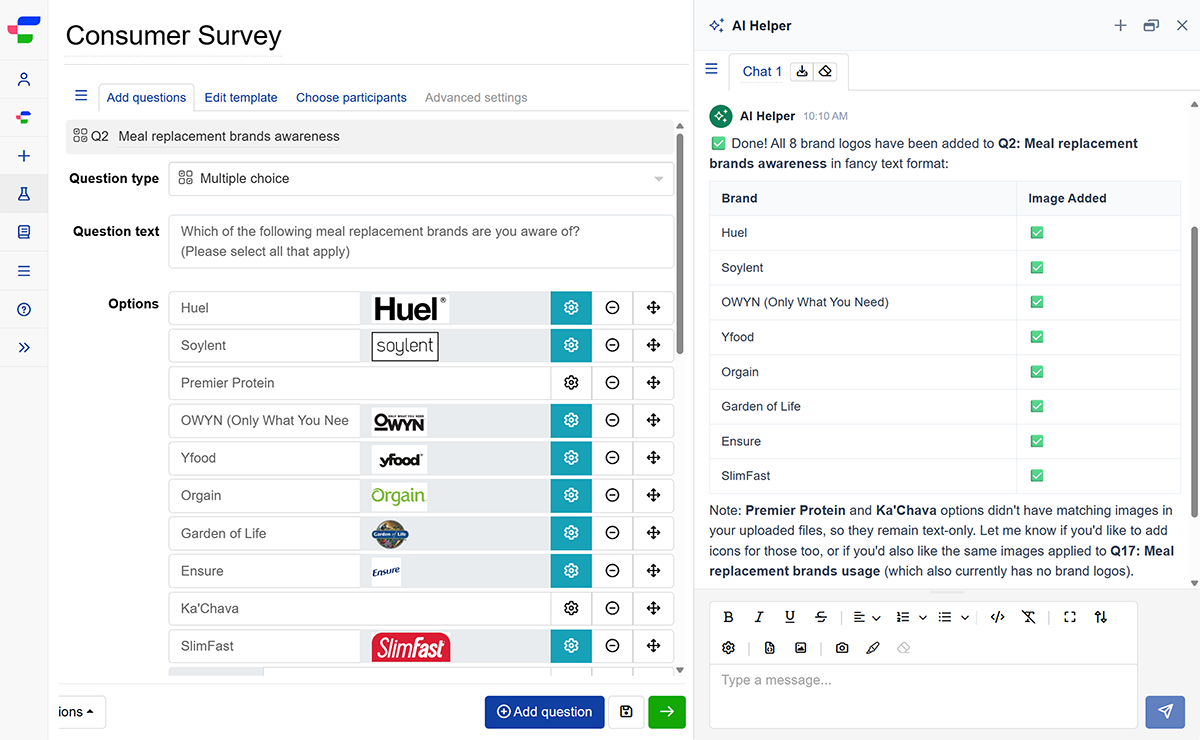The width and height of the screenshot is (1200, 740).
Task: Save the survey with floppy disk button
Action: point(626,712)
